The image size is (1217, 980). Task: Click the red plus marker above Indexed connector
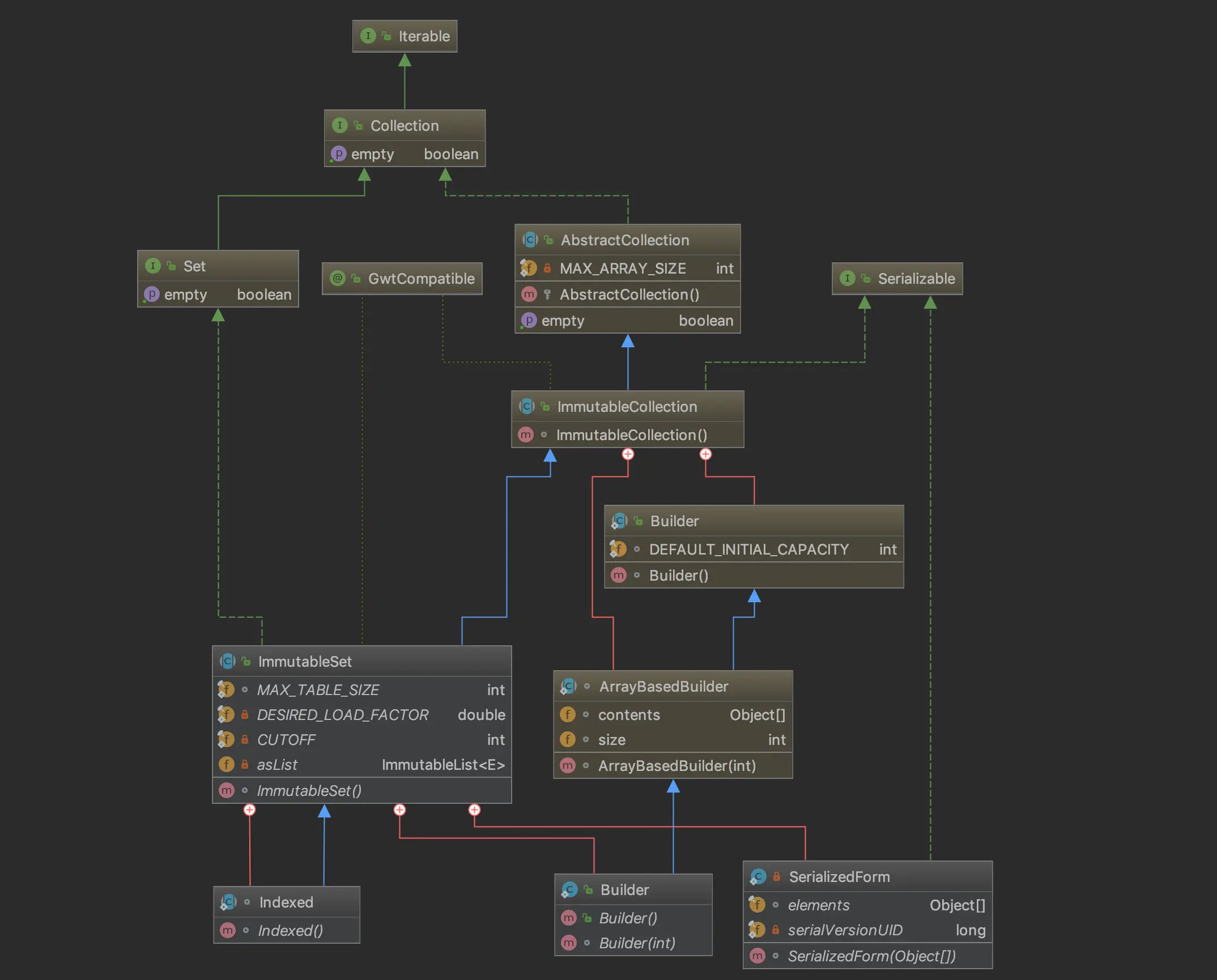tap(249, 809)
